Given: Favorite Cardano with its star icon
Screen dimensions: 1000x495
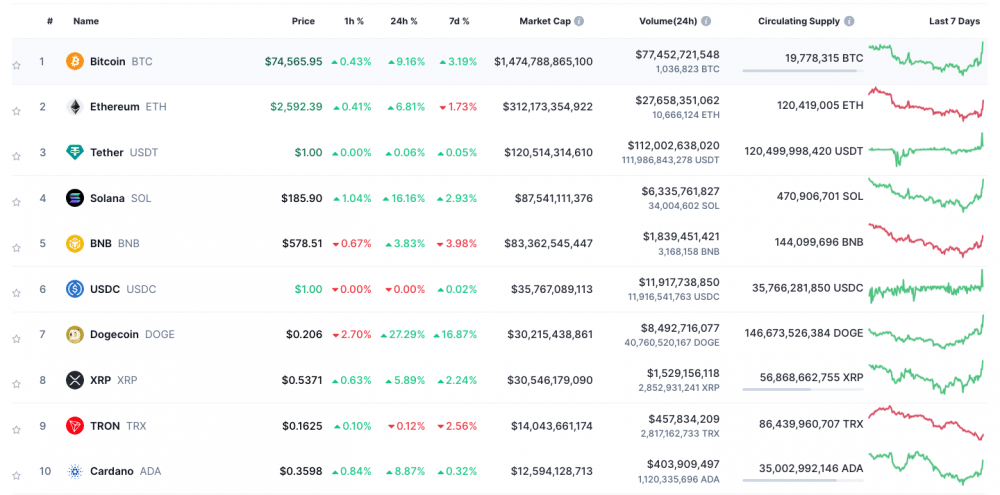Looking at the screenshot, I should tap(16, 475).
